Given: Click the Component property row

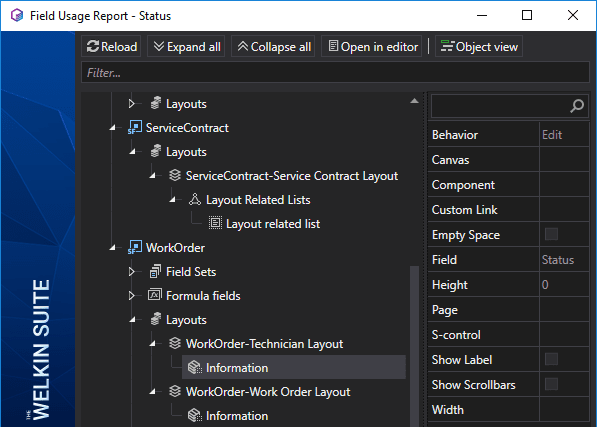Looking at the screenshot, I should [509, 185].
